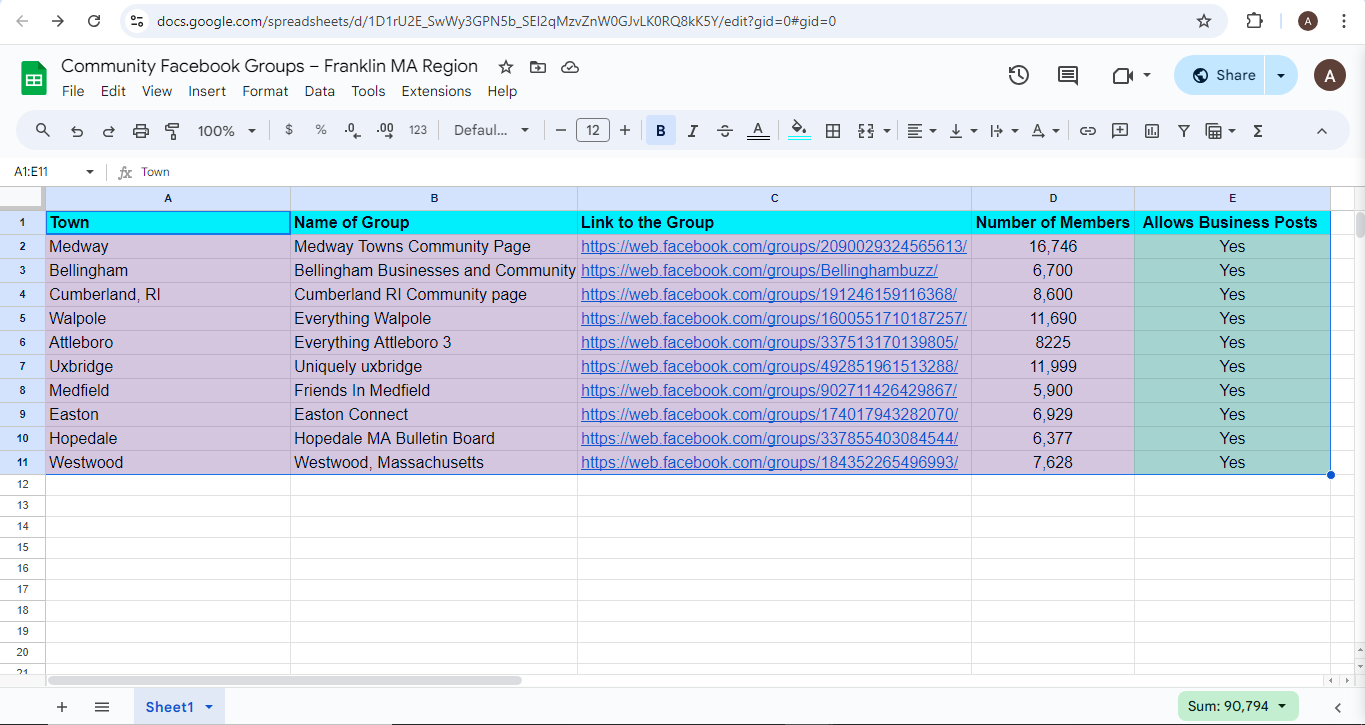Open the all sheets list
This screenshot has width=1365, height=725.
pos(102,707)
